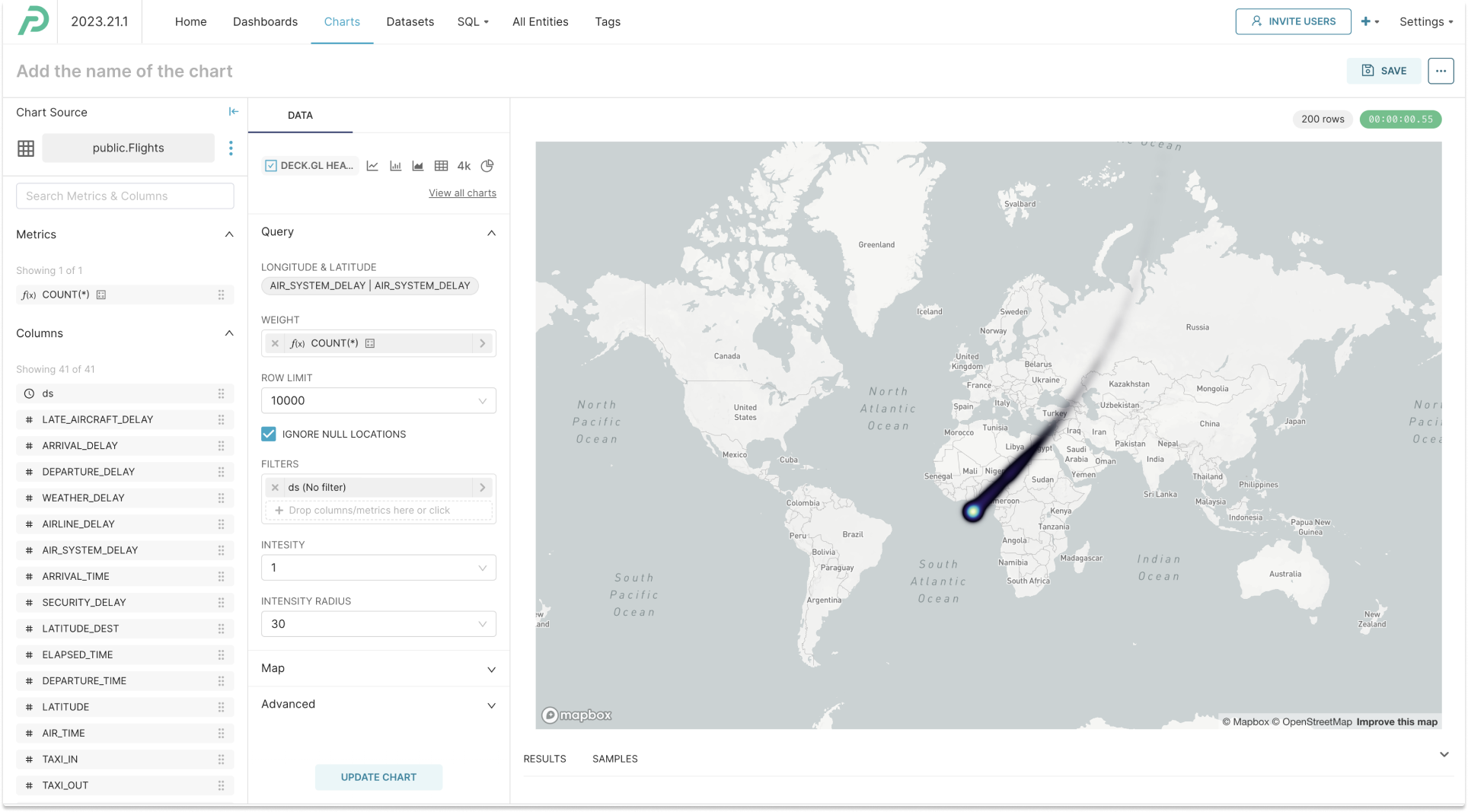Remove the ds filter

click(275, 488)
